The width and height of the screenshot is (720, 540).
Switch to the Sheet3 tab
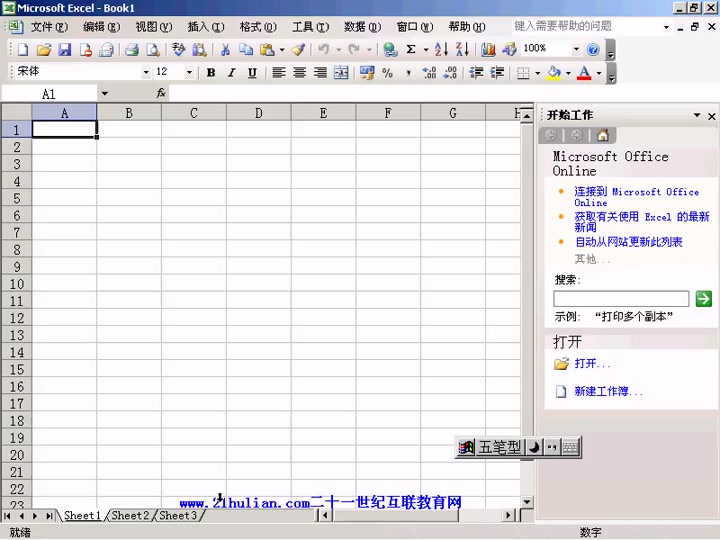tap(178, 515)
